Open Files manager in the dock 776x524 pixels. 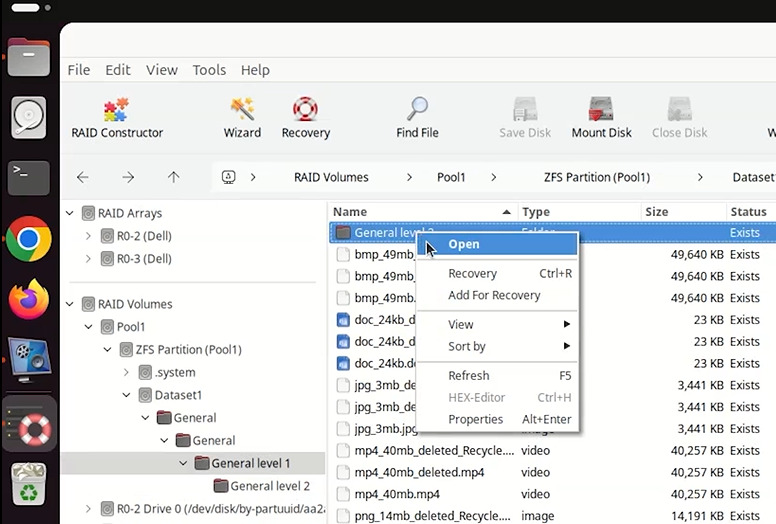29,57
